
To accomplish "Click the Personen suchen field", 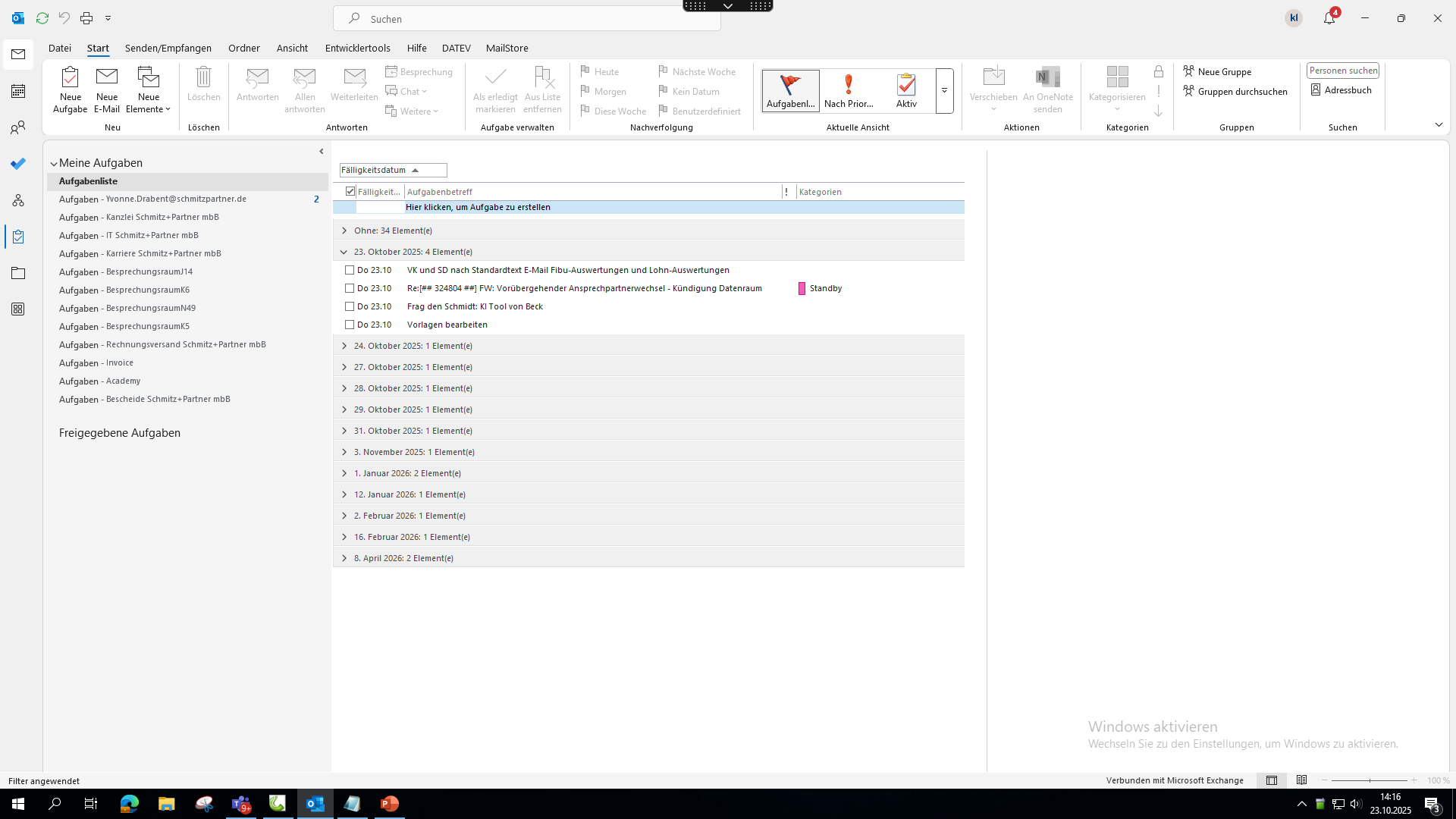I will [1342, 71].
